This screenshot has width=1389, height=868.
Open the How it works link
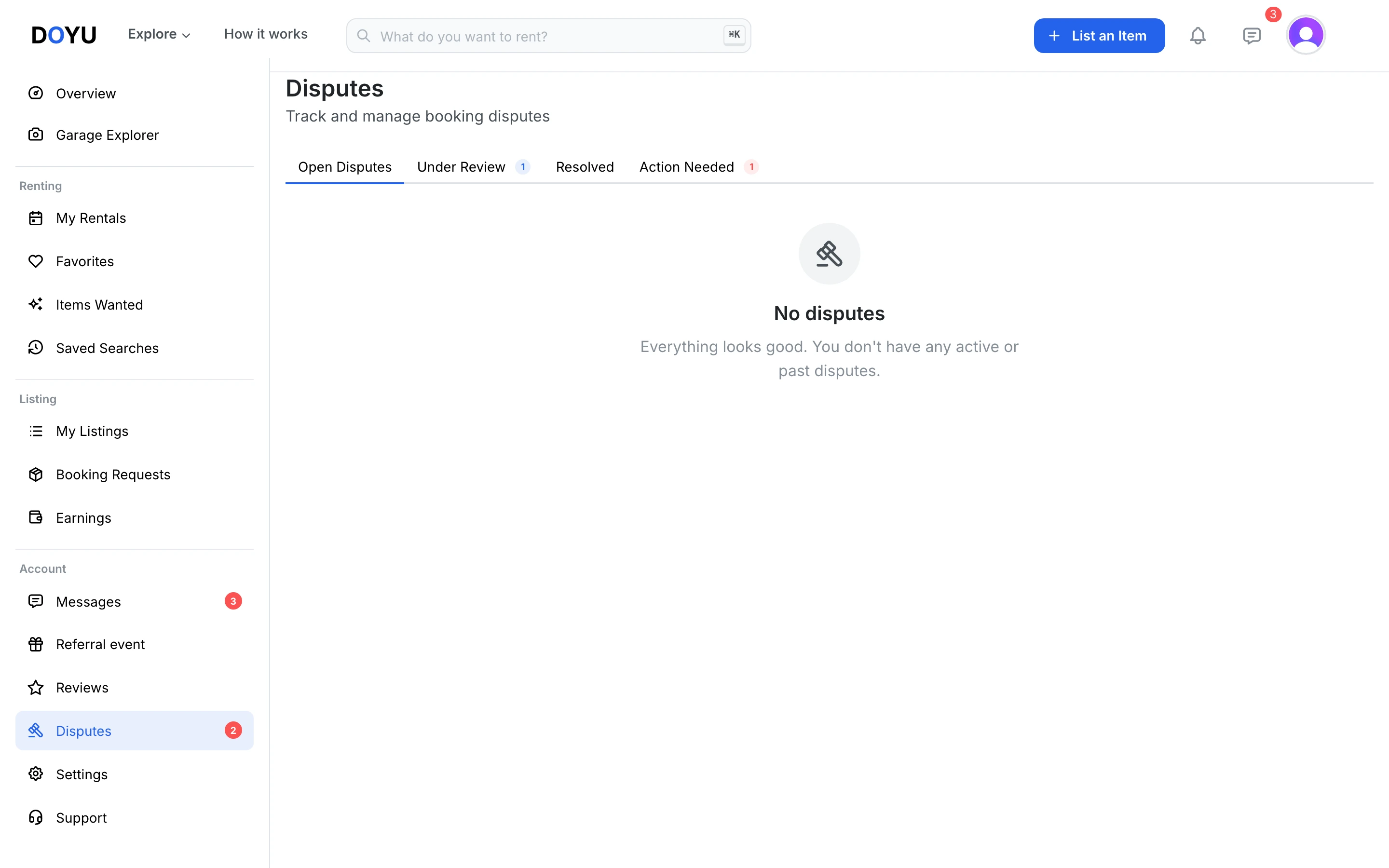(266, 34)
